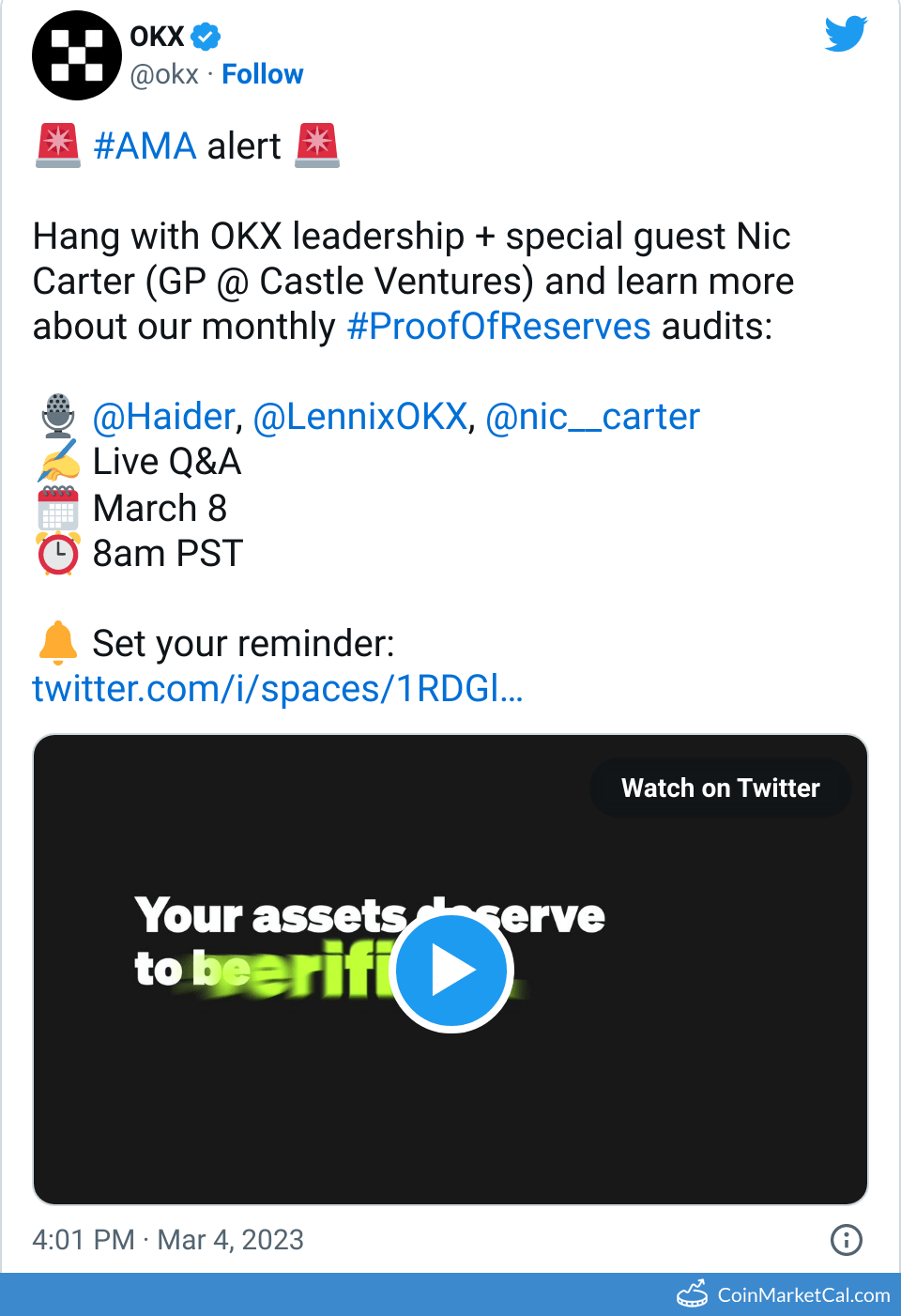This screenshot has height=1316, width=901.
Task: Follow the OKX account
Action: point(262,74)
